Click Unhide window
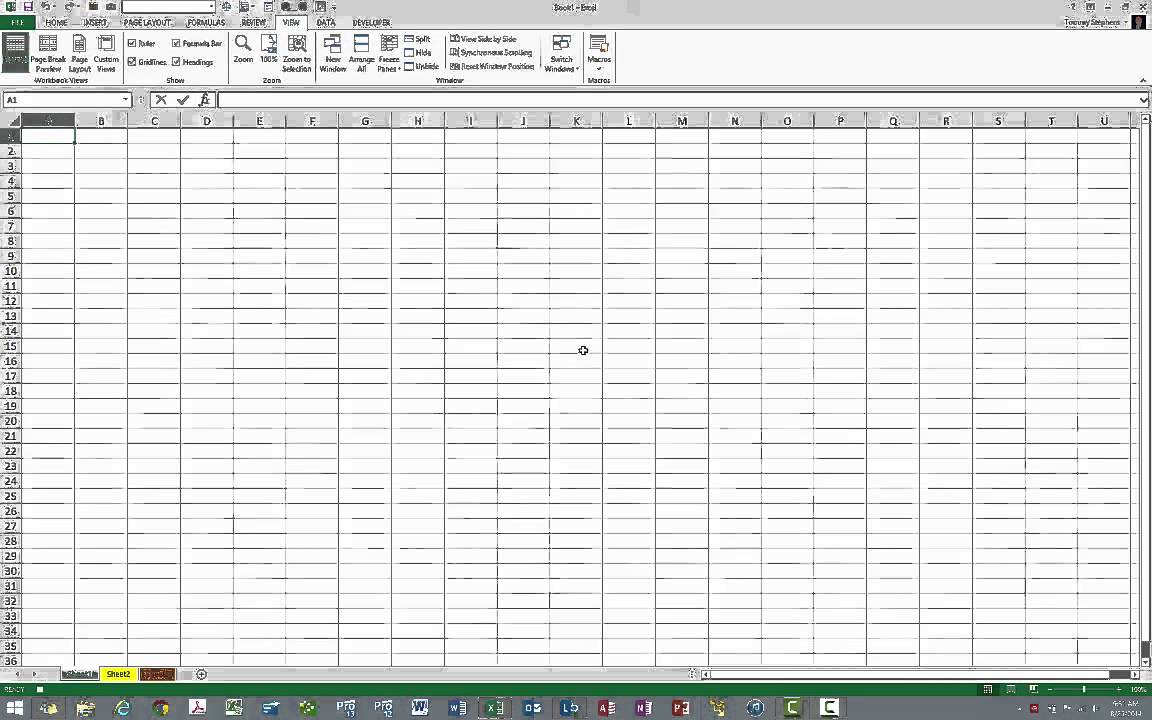 (421, 66)
